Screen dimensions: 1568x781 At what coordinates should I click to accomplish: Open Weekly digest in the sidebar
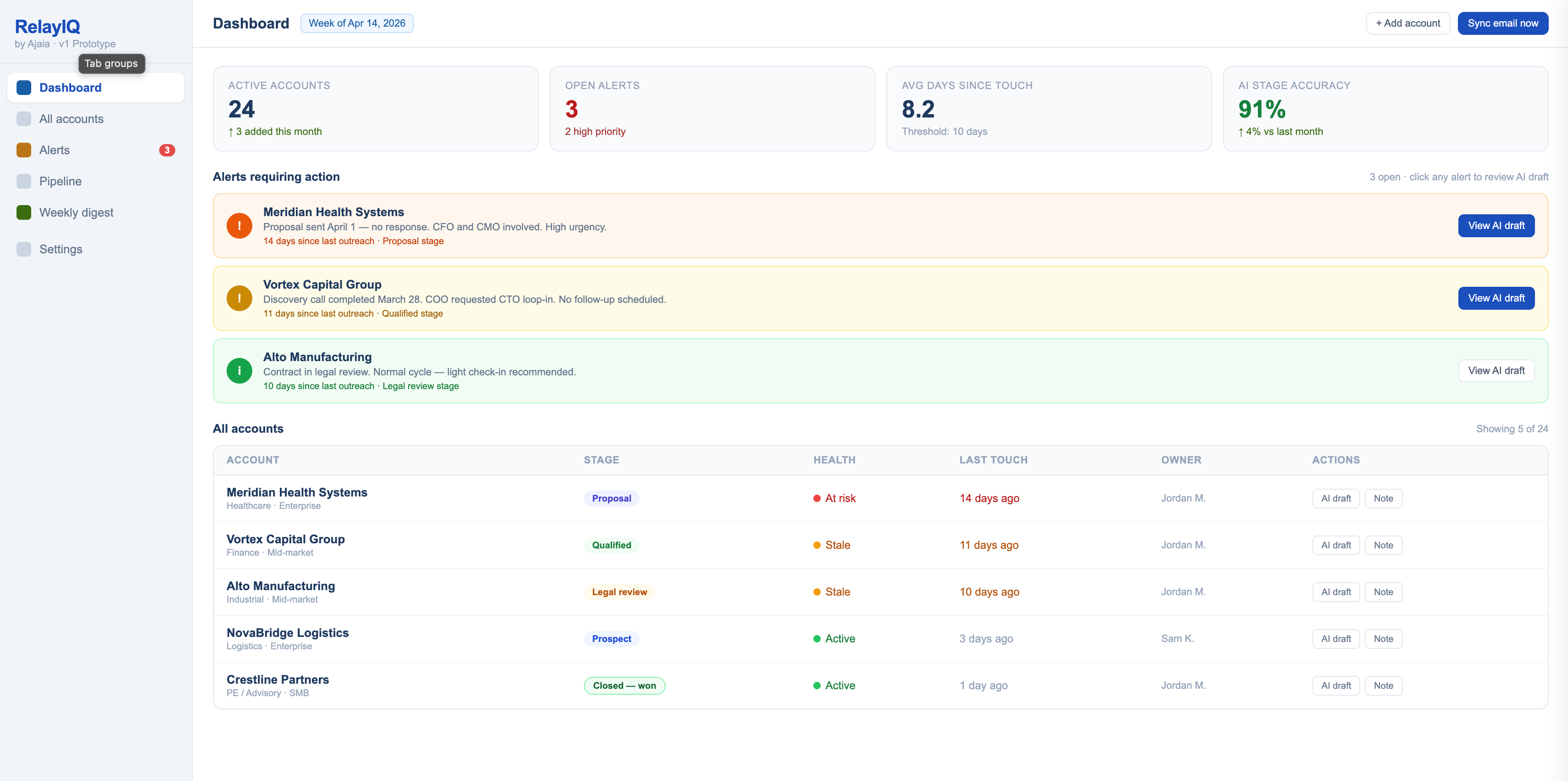95,212
